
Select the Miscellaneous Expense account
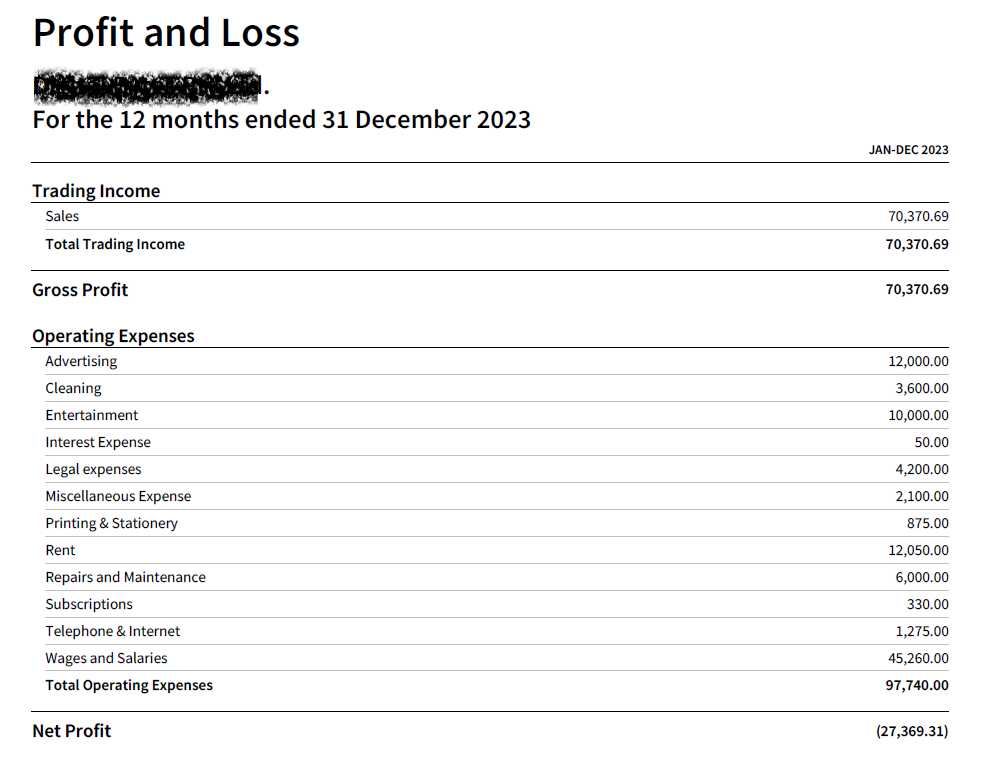[118, 496]
